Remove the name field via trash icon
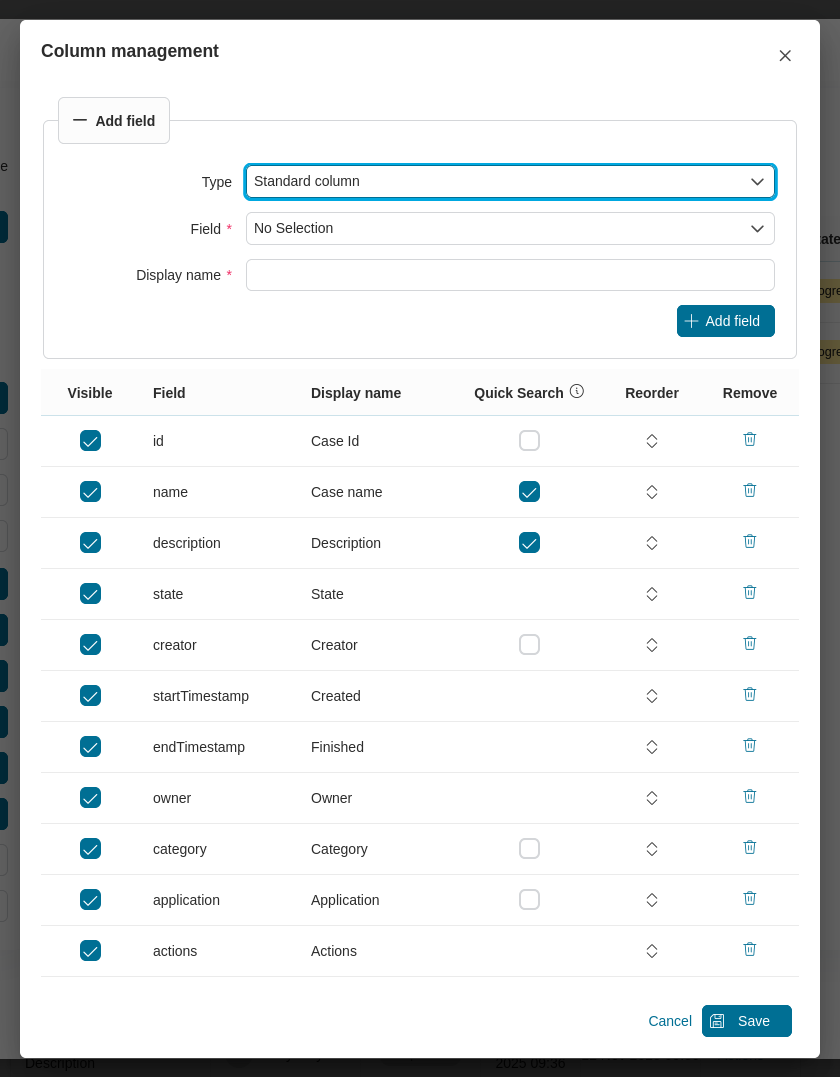The width and height of the screenshot is (840, 1077). point(750,490)
